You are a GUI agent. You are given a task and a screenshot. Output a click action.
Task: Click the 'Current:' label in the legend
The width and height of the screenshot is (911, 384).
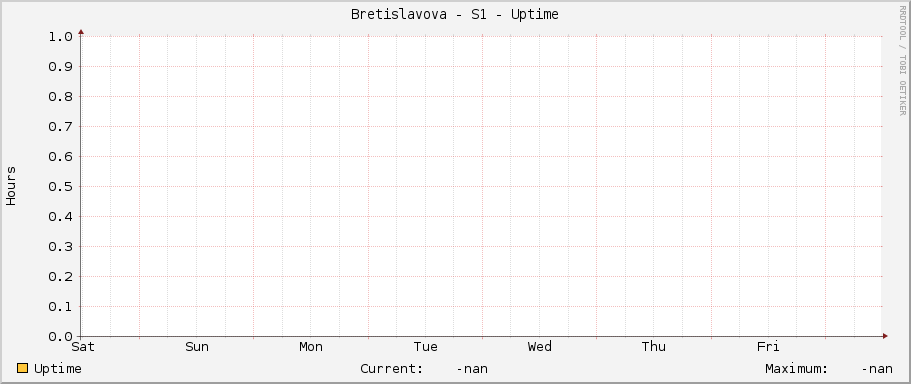392,369
